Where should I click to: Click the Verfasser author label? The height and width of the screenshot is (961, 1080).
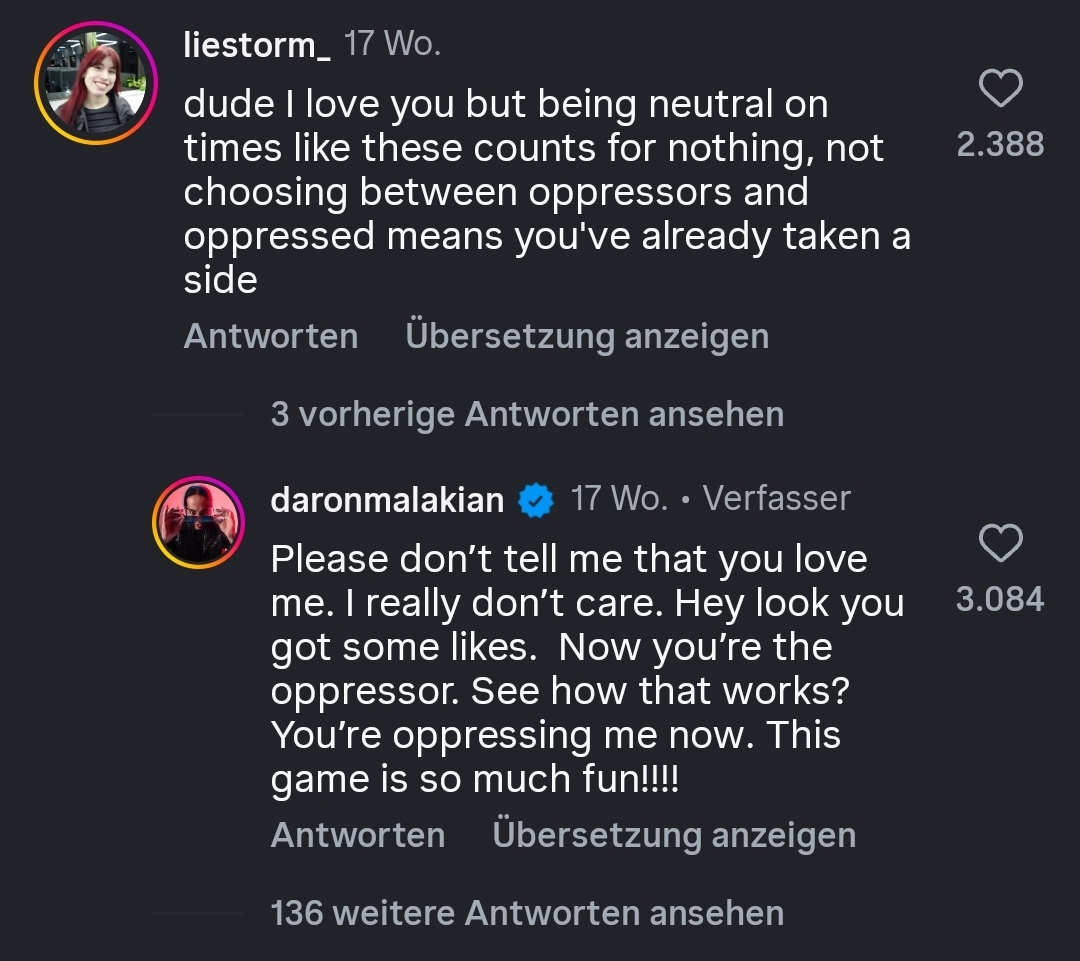pos(777,499)
